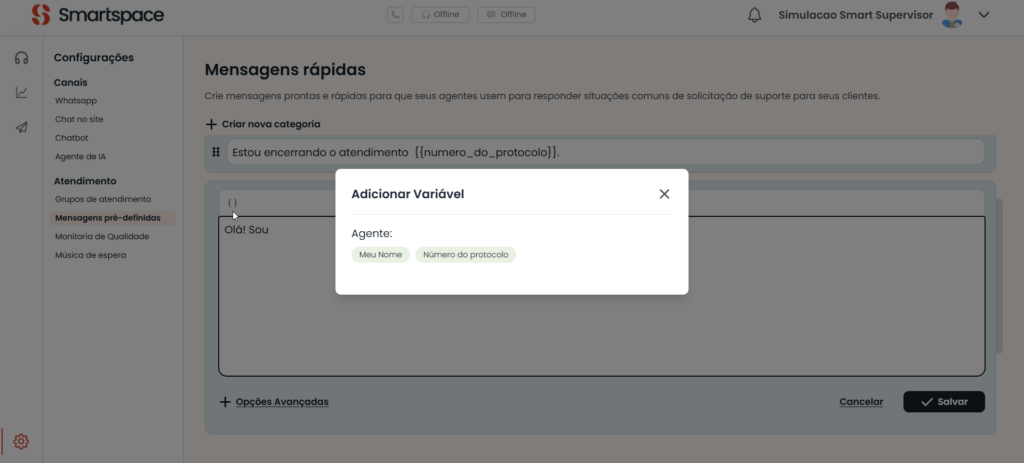Click the headset icon in left sidebar
This screenshot has height=463, width=1024.
(x=21, y=58)
